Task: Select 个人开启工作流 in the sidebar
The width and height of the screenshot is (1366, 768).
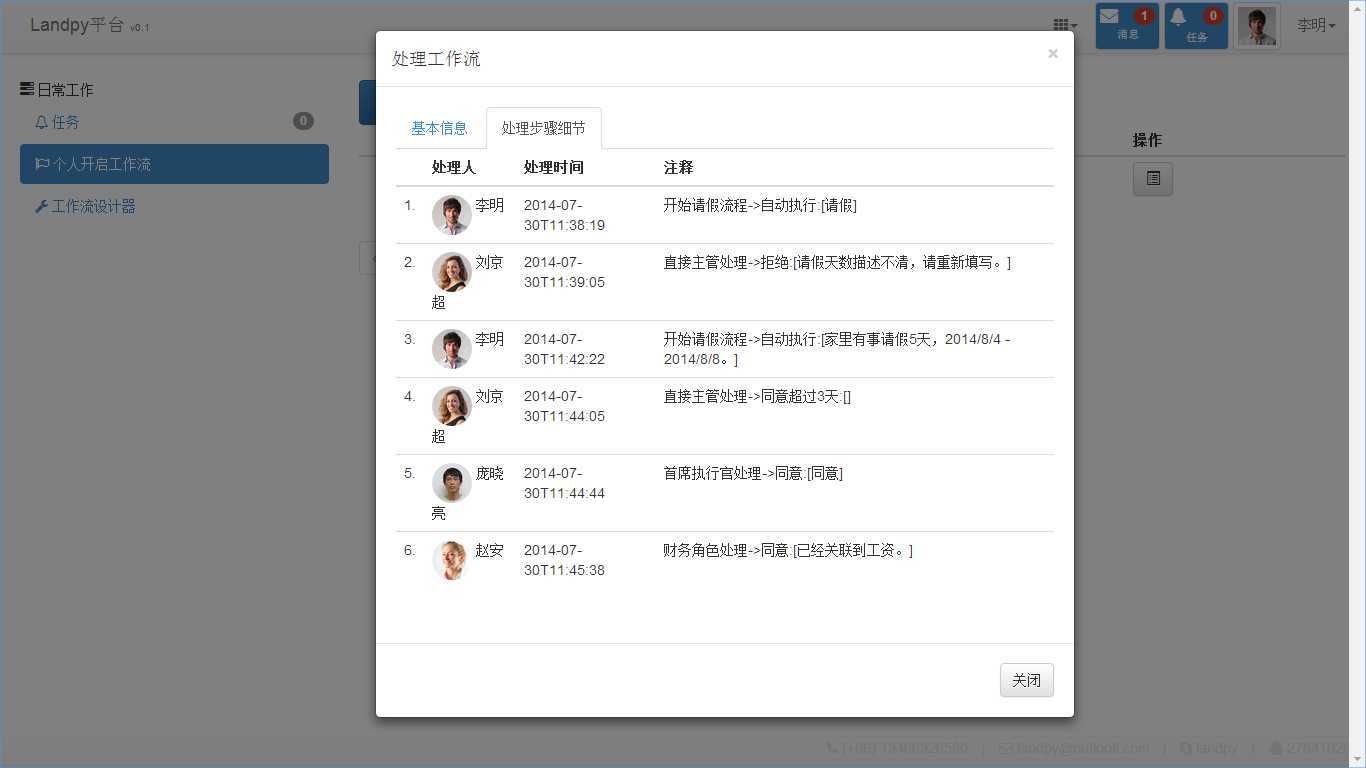Action: coord(174,164)
